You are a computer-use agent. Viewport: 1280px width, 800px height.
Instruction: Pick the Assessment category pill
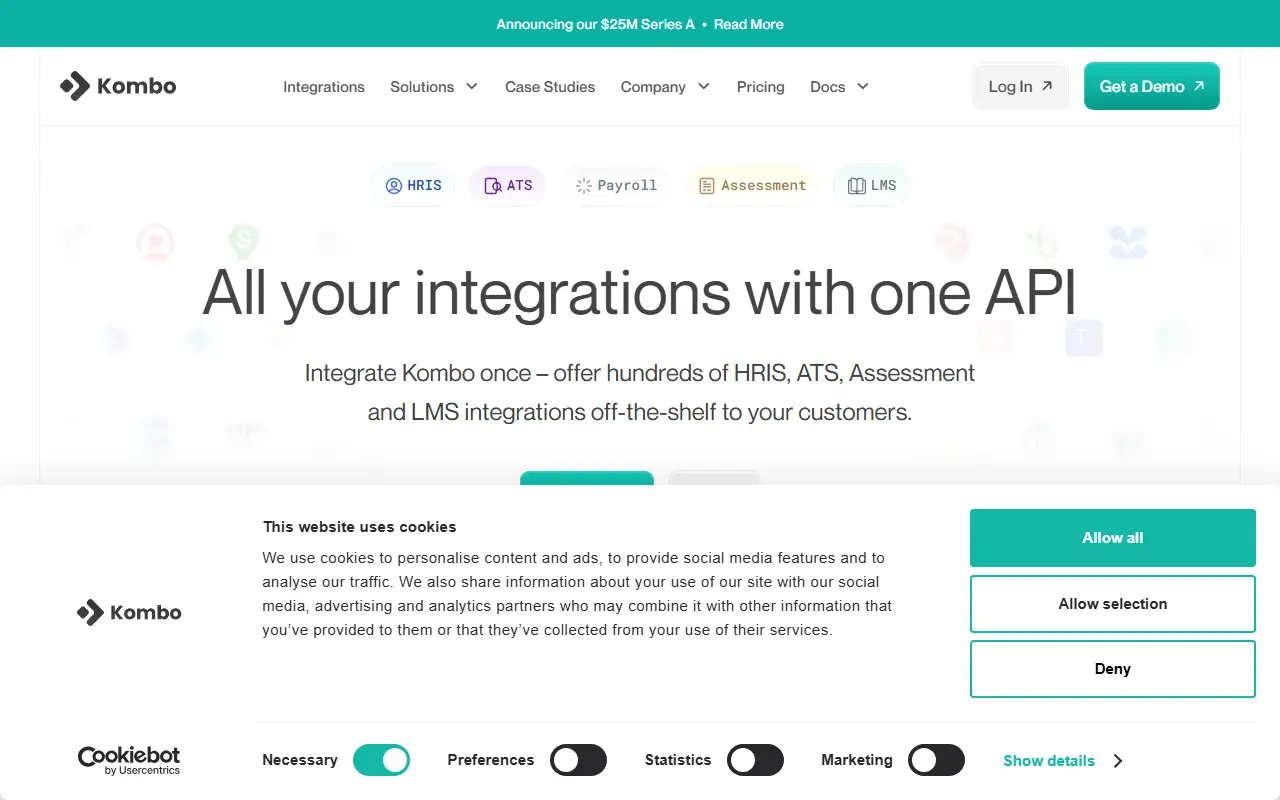[752, 186]
